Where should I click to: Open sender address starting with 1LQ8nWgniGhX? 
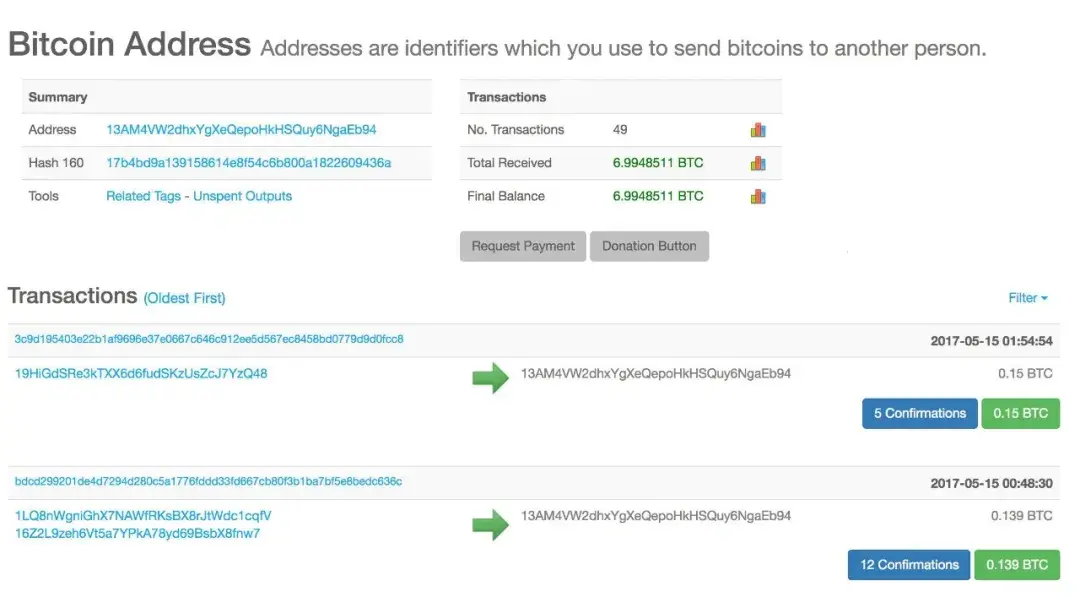pyautogui.click(x=143, y=516)
